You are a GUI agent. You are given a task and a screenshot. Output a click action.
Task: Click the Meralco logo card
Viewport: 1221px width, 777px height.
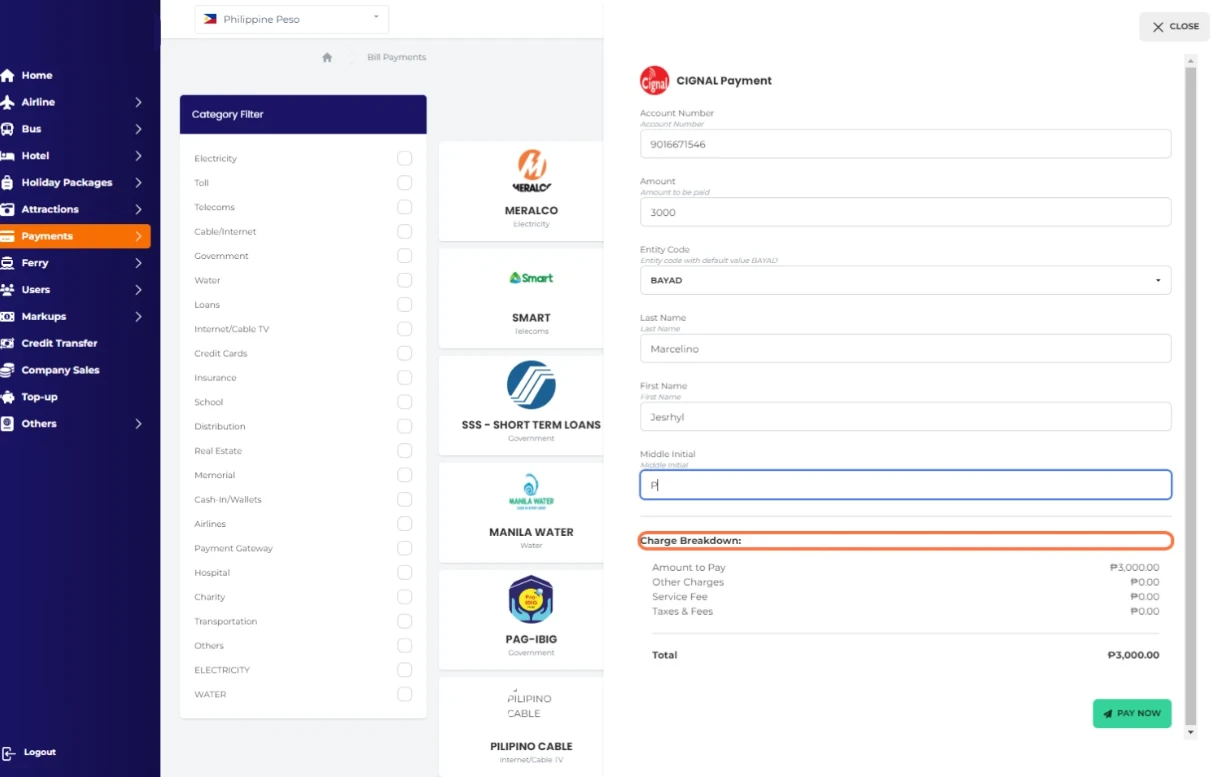tap(531, 171)
